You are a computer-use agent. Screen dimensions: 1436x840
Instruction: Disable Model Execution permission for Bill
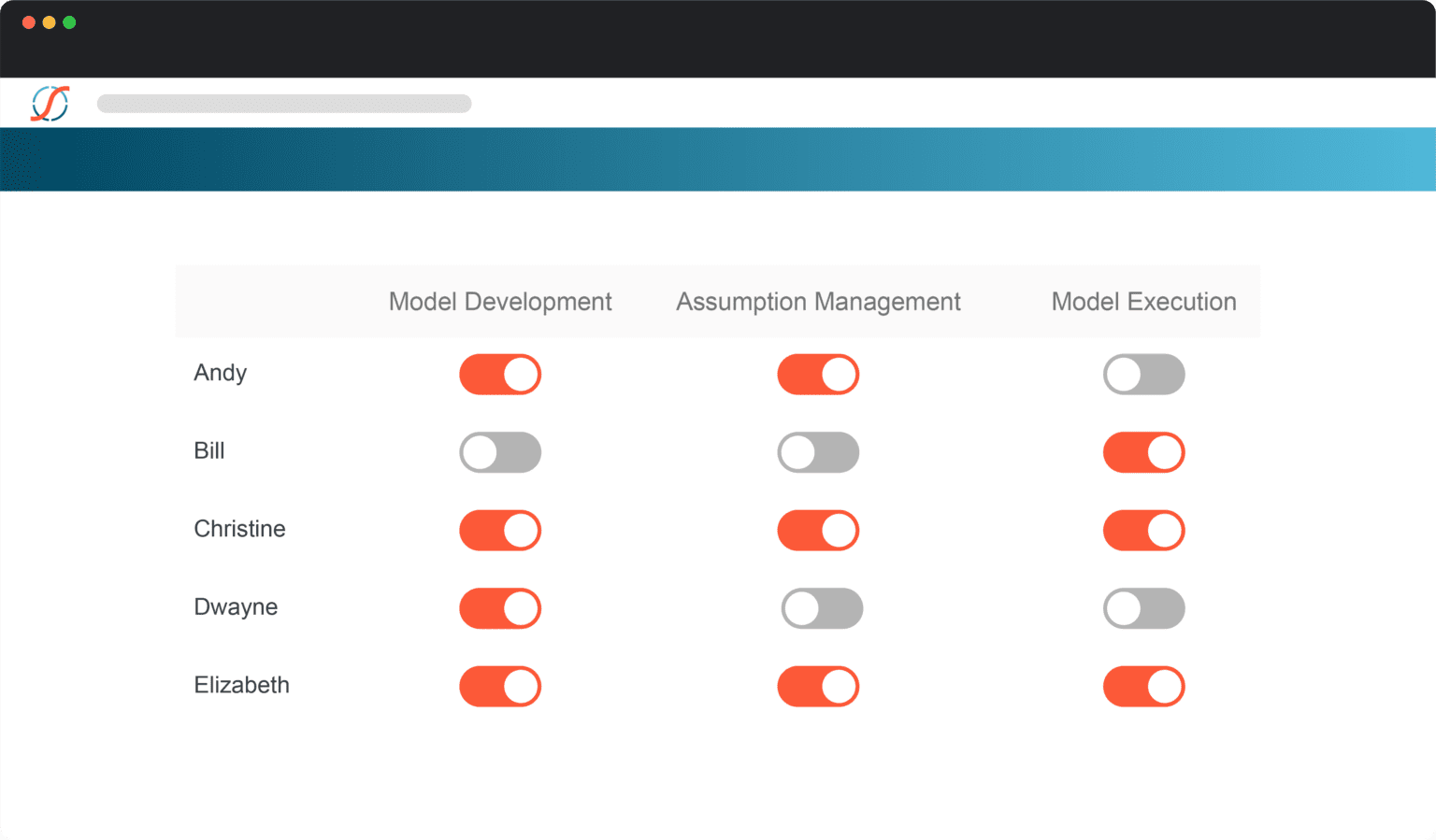[1143, 452]
